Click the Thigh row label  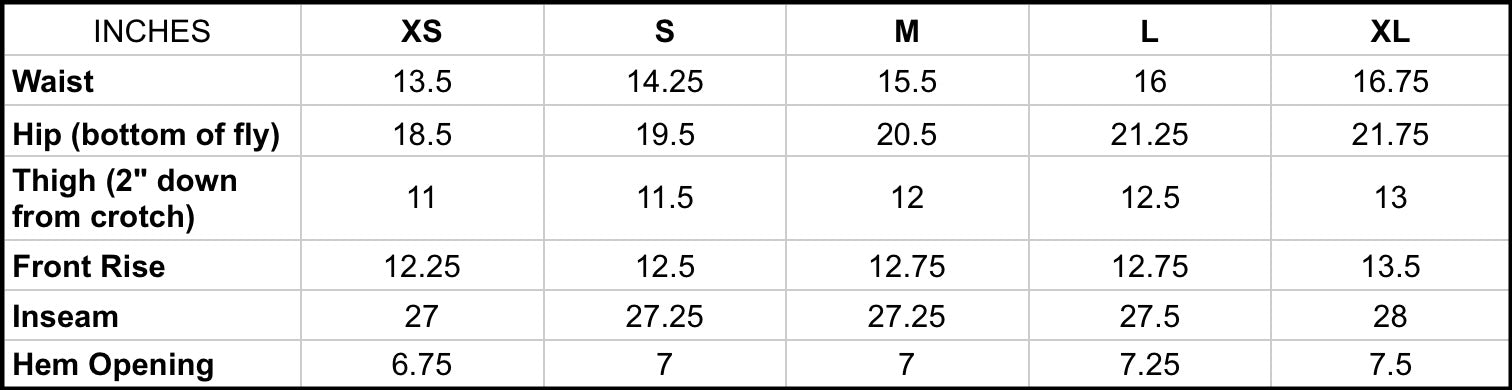(124, 198)
